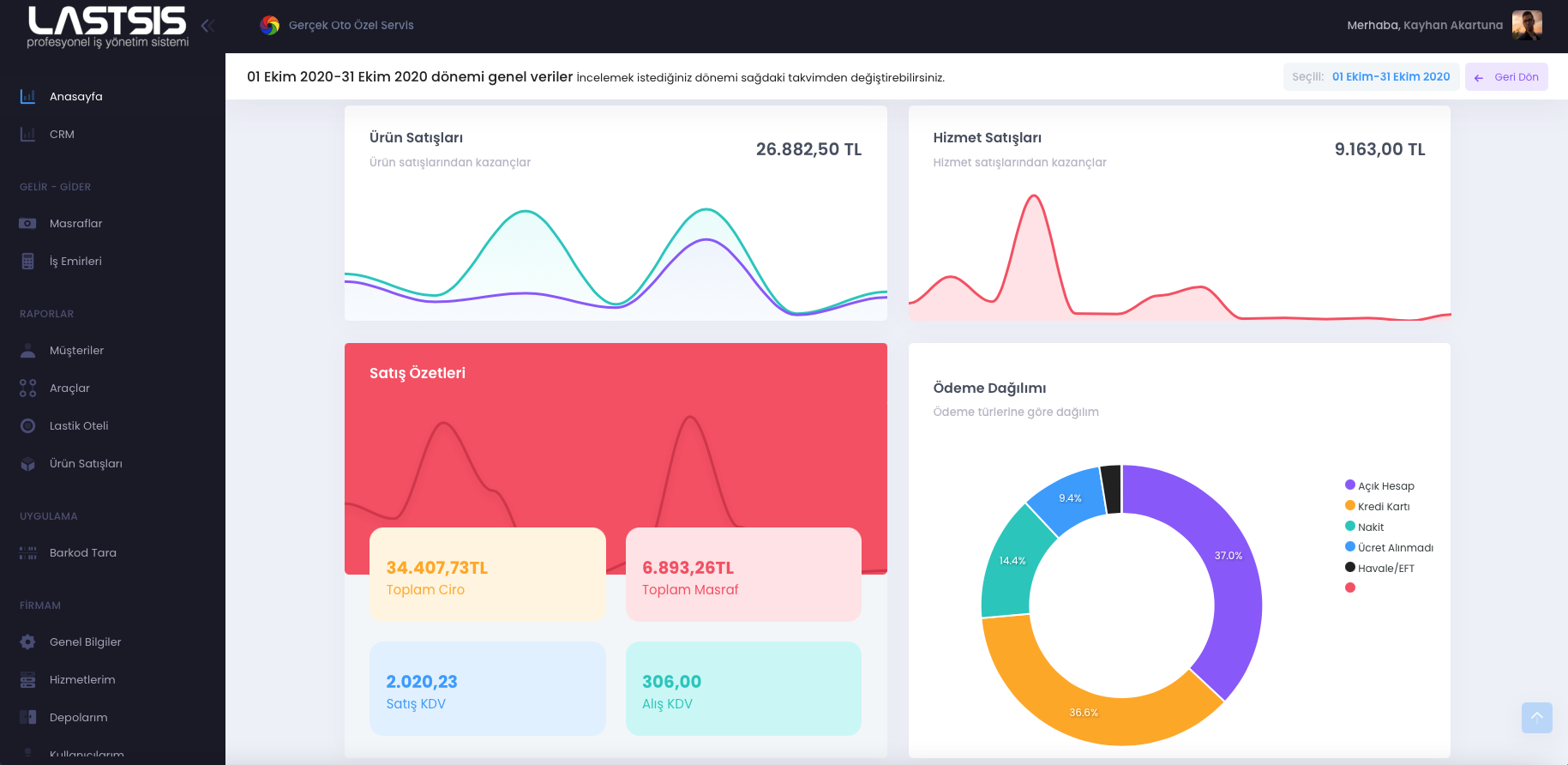The height and width of the screenshot is (765, 1568).
Task: Click the Hizmetlerim server icon
Action: click(27, 679)
